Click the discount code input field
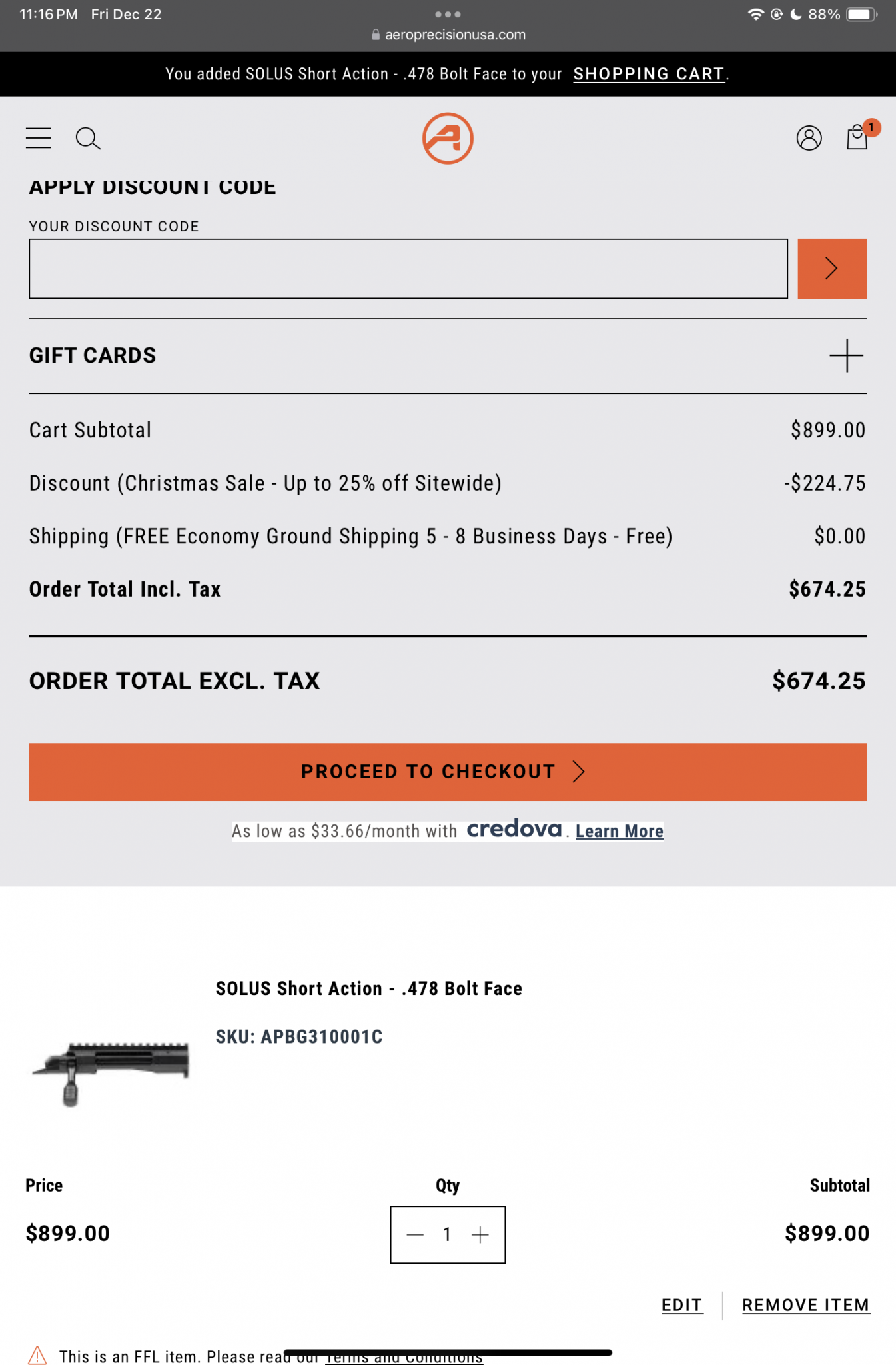896x1365 pixels. [x=408, y=269]
